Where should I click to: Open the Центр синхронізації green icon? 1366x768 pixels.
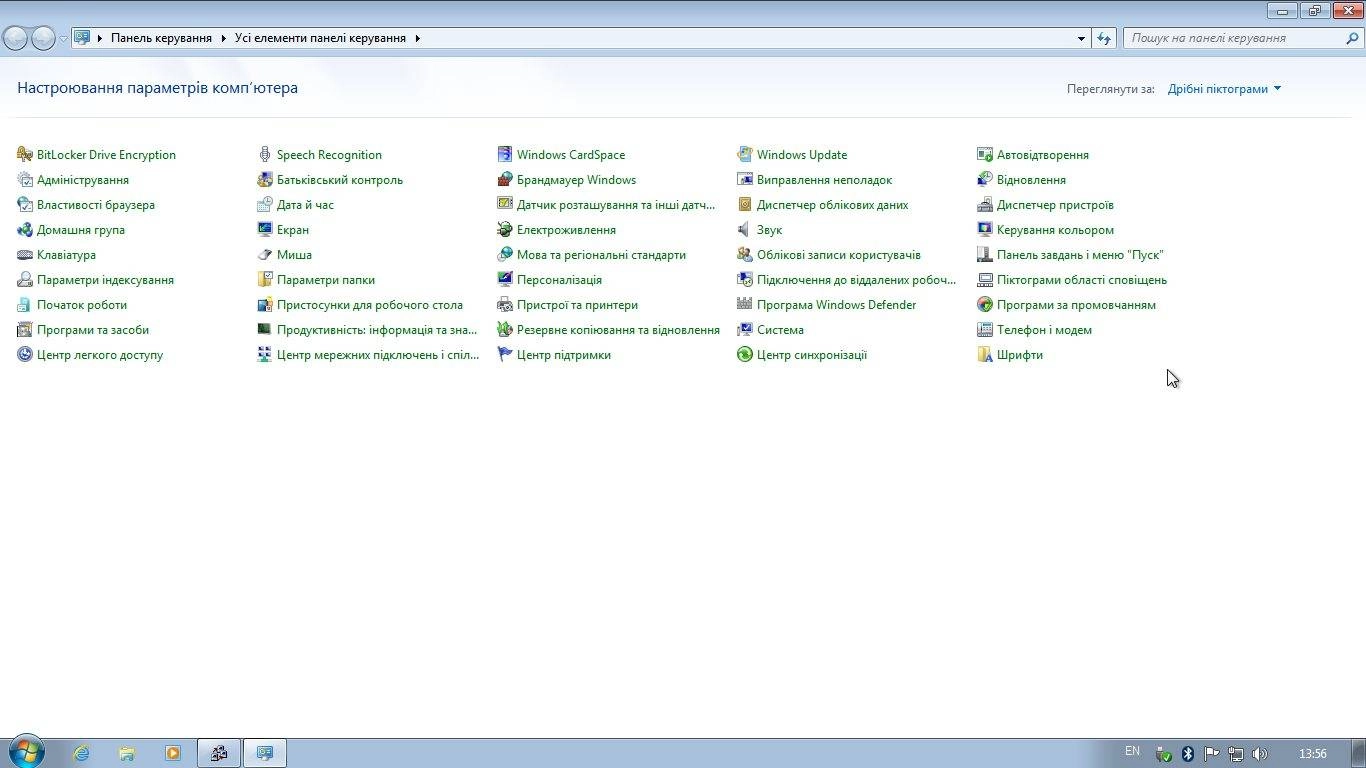[745, 355]
